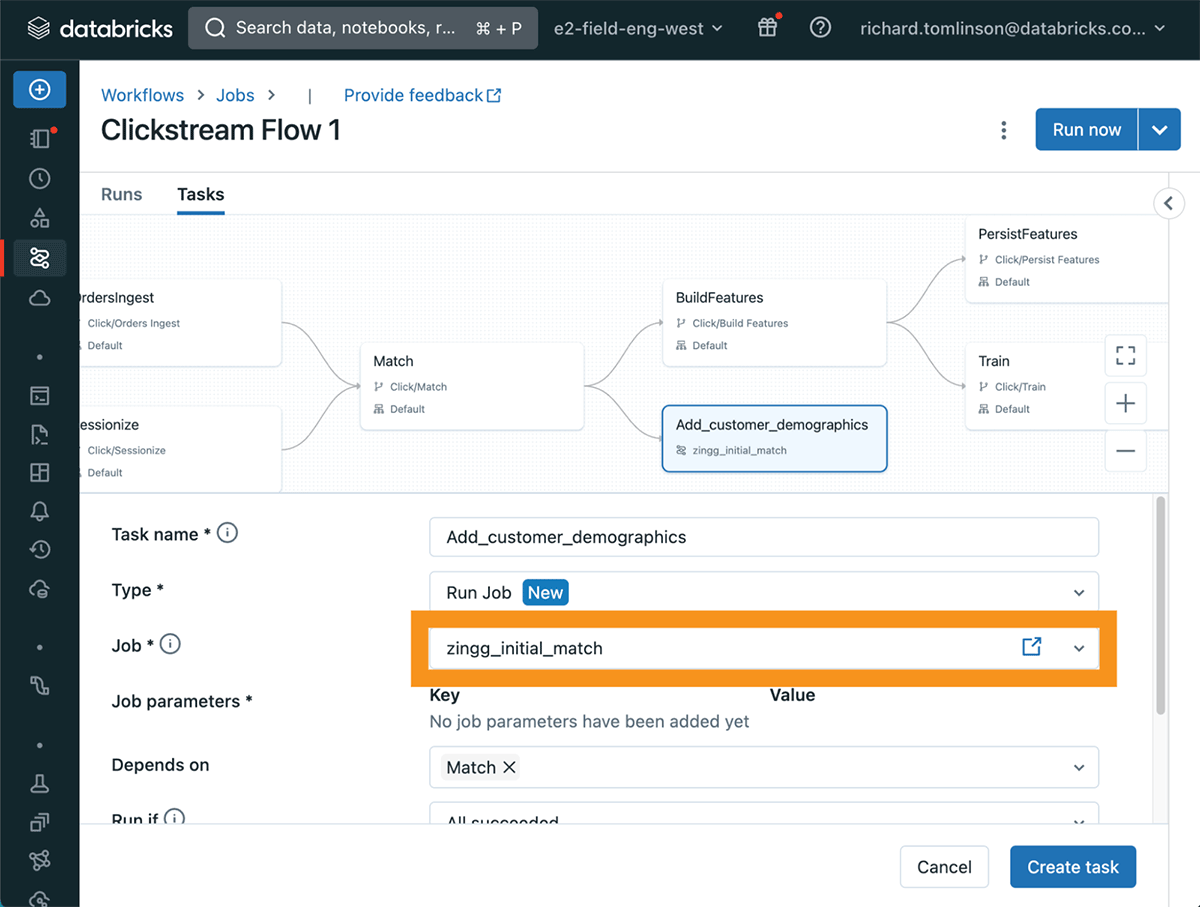Zoom out the task graph with minus
The image size is (1200, 907).
pyautogui.click(x=1125, y=451)
